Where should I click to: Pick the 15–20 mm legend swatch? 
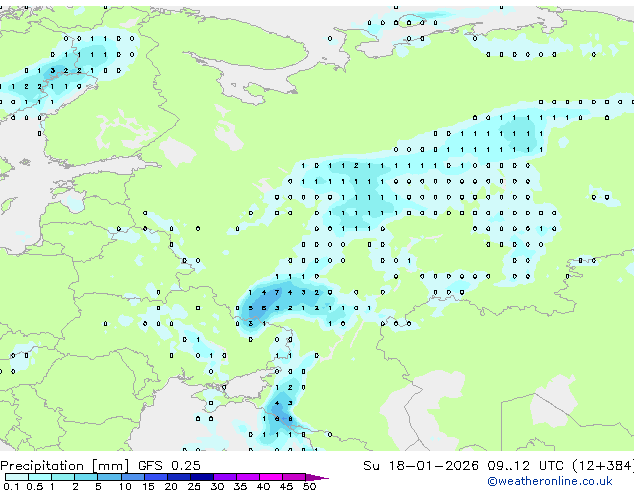[x=155, y=477]
